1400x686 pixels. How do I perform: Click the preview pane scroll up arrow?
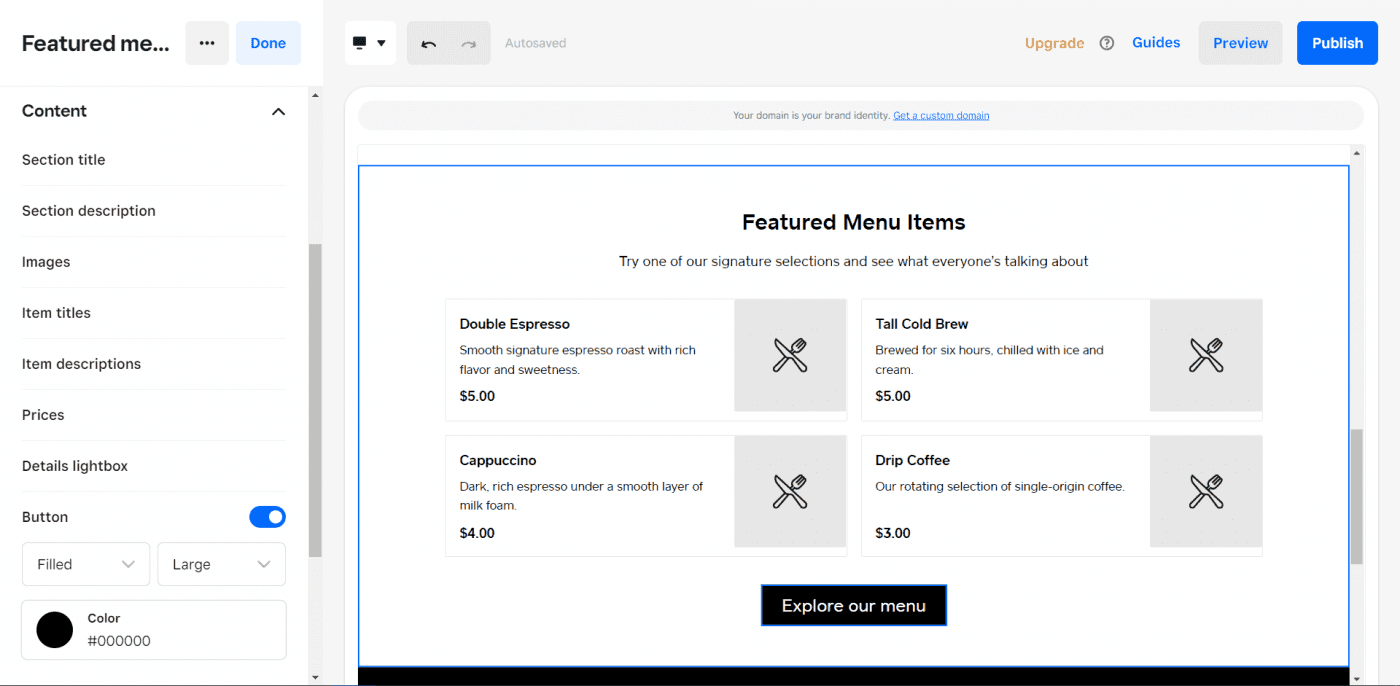1357,153
